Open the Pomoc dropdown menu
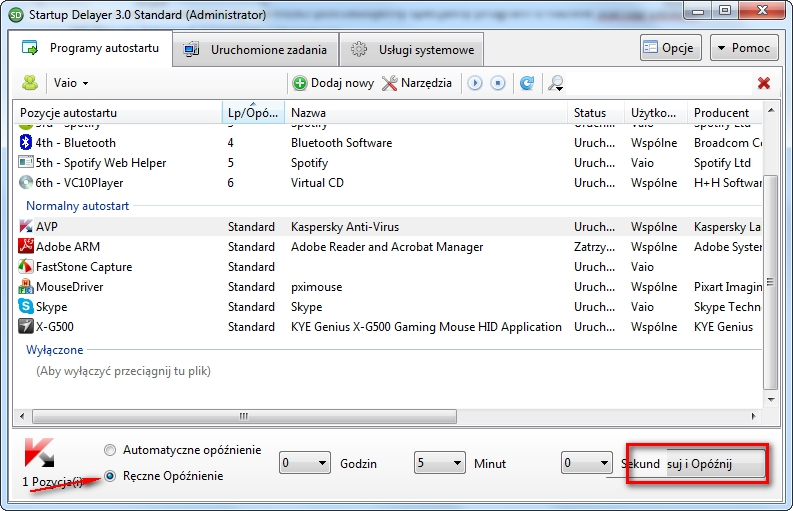 (x=744, y=47)
